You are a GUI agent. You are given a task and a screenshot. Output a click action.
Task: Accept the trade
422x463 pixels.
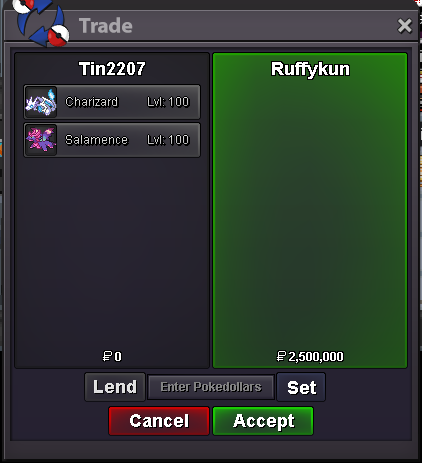coord(263,421)
